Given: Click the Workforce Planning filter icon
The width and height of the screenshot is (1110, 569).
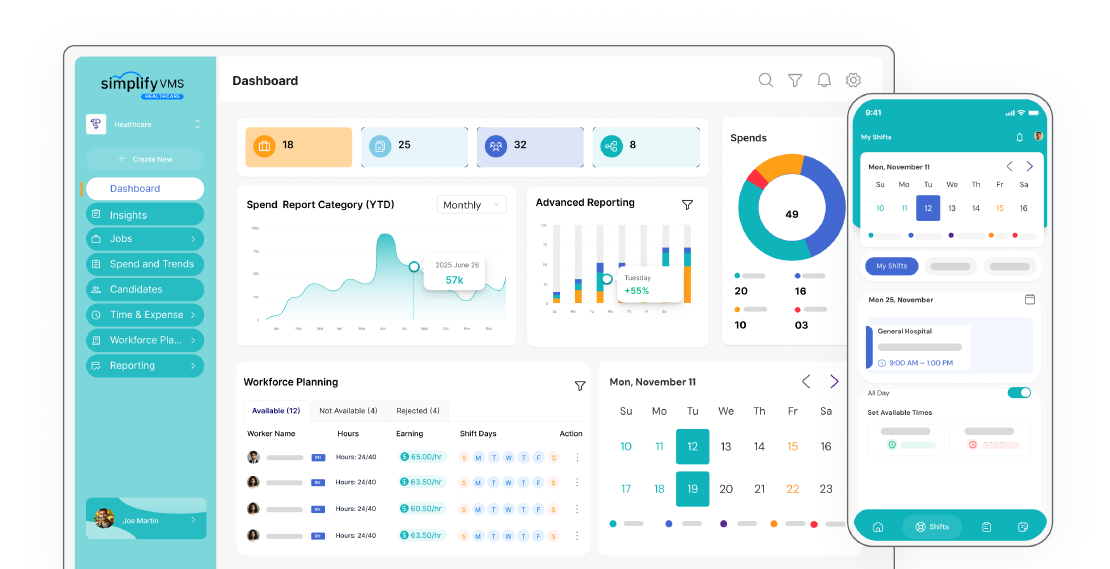Looking at the screenshot, I should (580, 386).
